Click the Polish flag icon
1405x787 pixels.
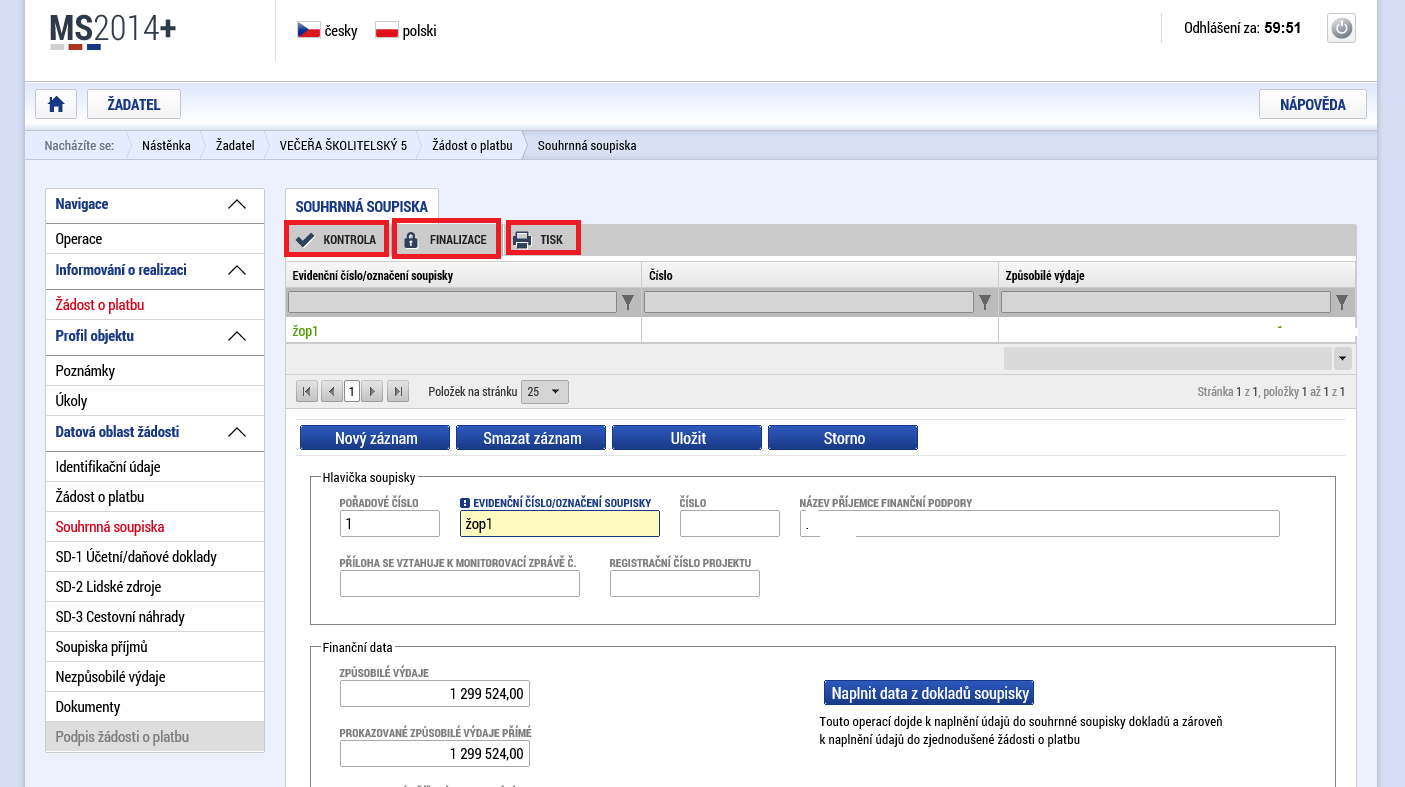386,31
